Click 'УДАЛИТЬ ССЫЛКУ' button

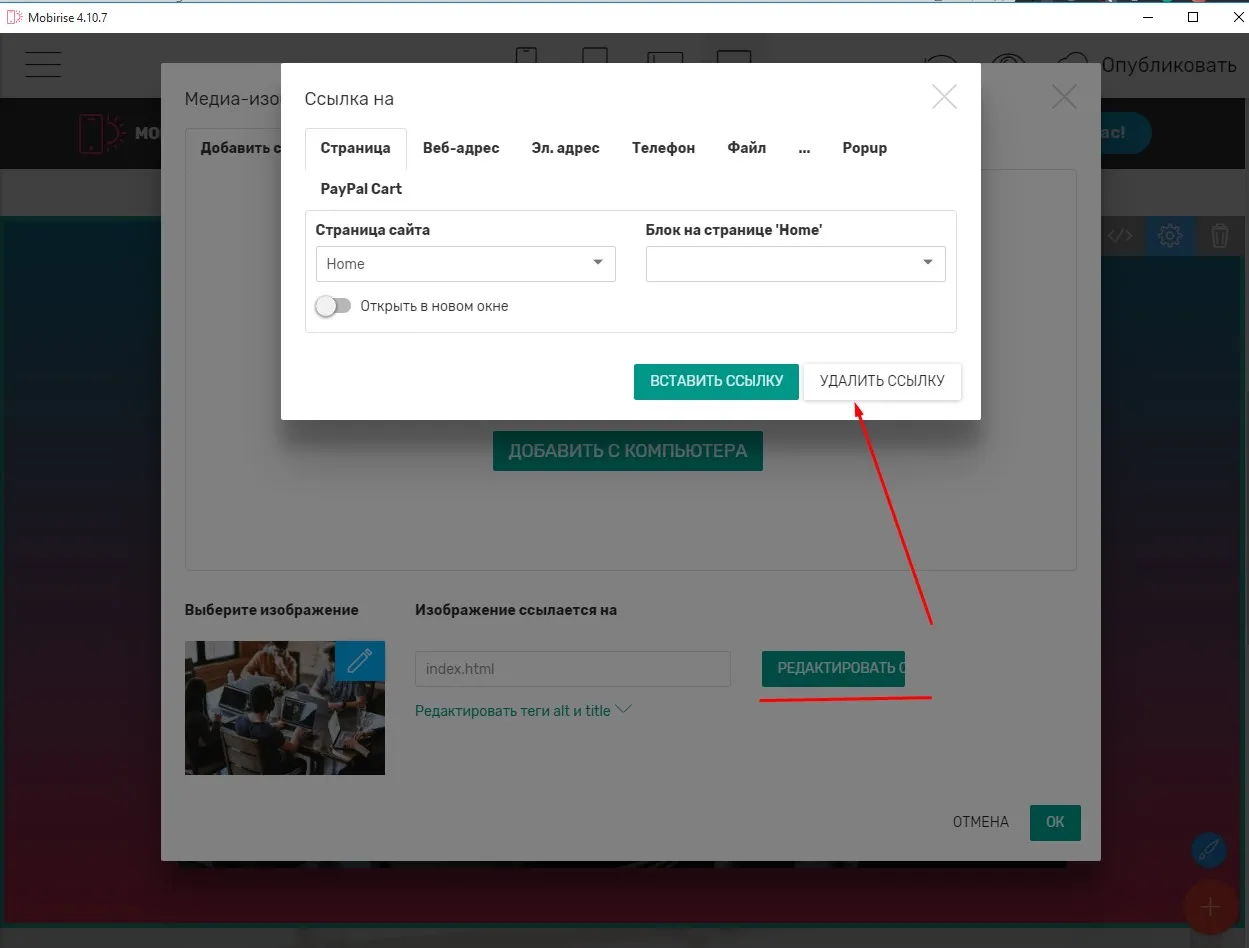[882, 381]
